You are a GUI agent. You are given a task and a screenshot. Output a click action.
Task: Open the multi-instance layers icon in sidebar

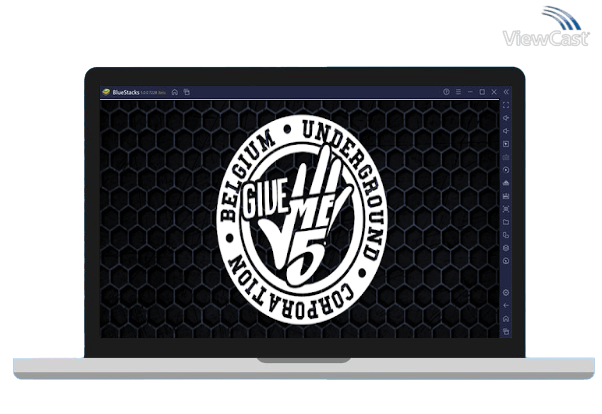click(506, 248)
